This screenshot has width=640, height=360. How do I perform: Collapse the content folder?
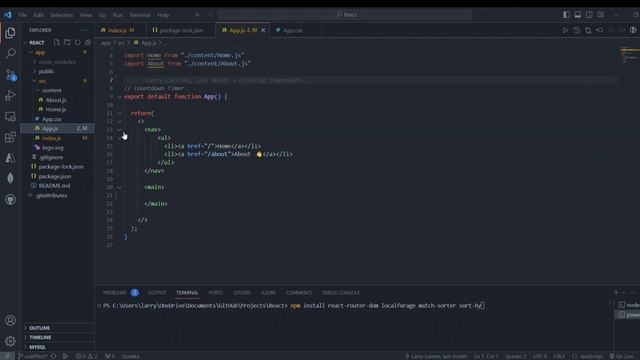pyautogui.click(x=38, y=90)
